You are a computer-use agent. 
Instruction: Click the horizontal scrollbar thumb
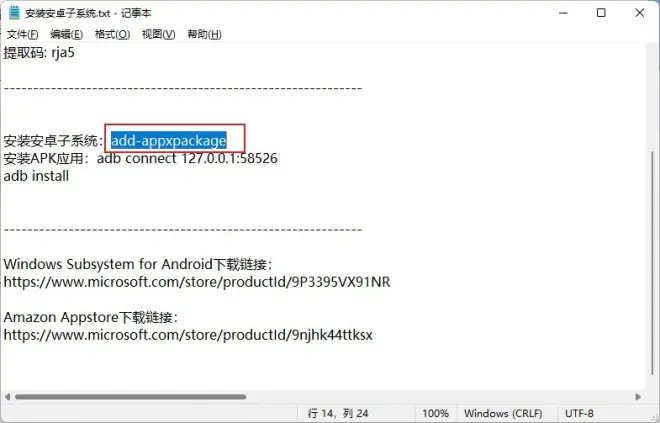[130, 396]
